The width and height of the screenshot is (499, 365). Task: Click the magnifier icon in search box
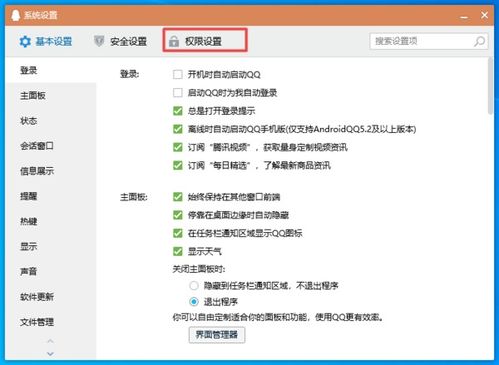(479, 41)
